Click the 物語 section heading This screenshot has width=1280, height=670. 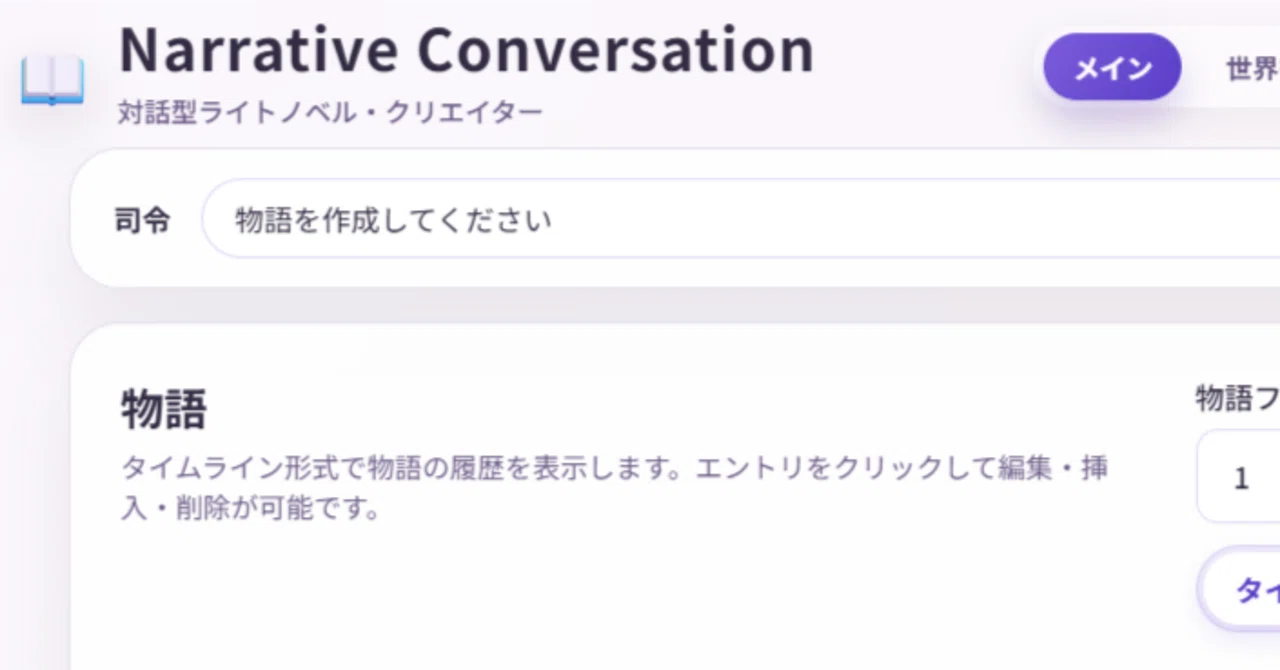164,408
